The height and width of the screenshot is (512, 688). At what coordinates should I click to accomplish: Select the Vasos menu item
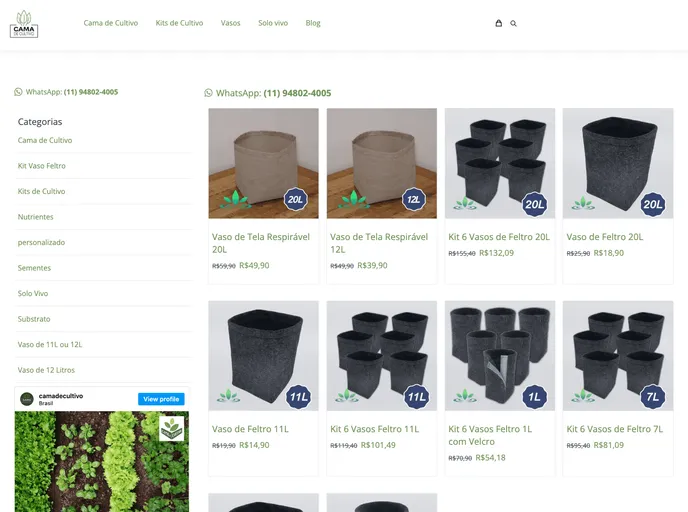click(x=231, y=23)
